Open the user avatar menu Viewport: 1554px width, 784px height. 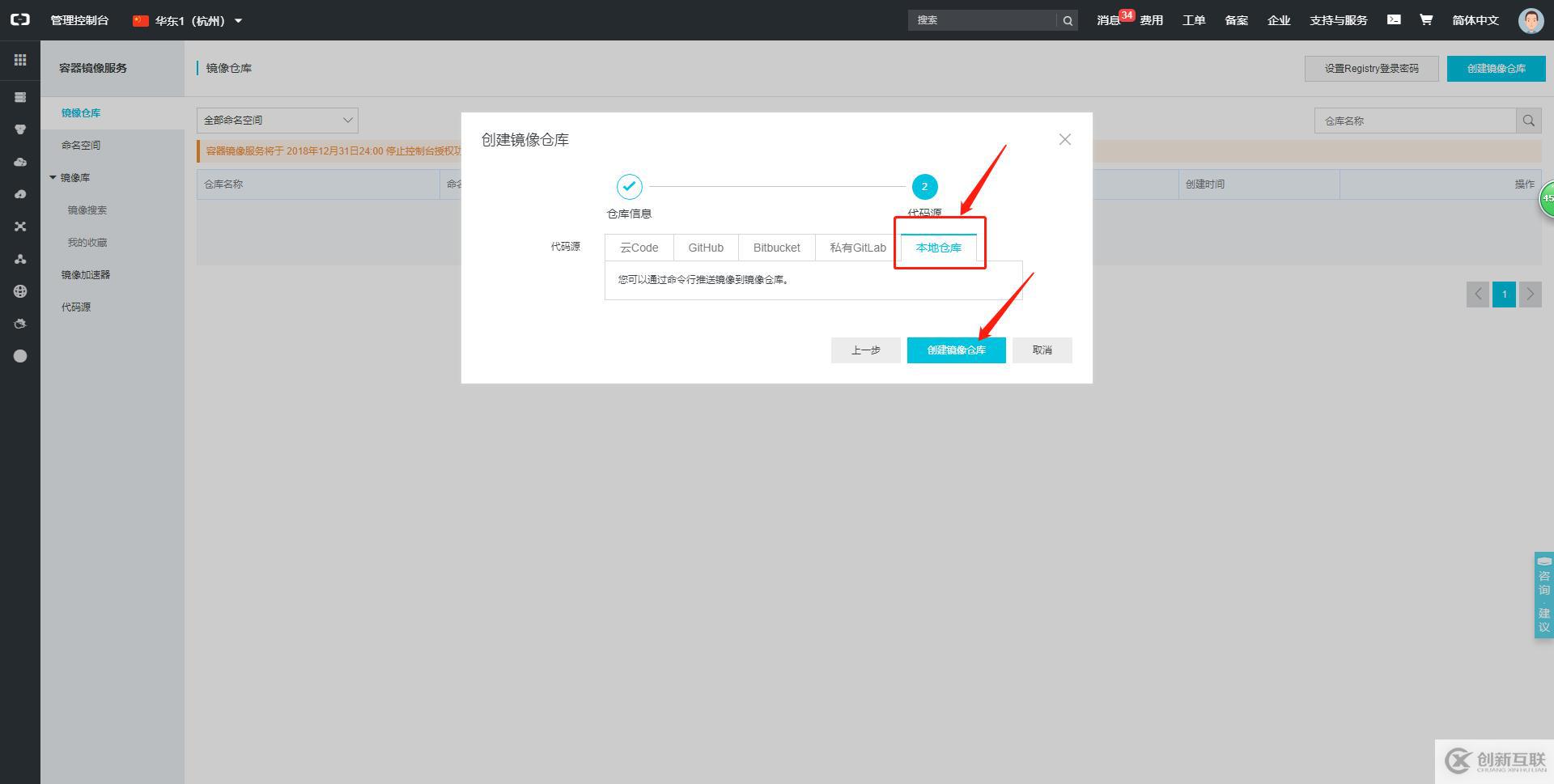tap(1531, 20)
